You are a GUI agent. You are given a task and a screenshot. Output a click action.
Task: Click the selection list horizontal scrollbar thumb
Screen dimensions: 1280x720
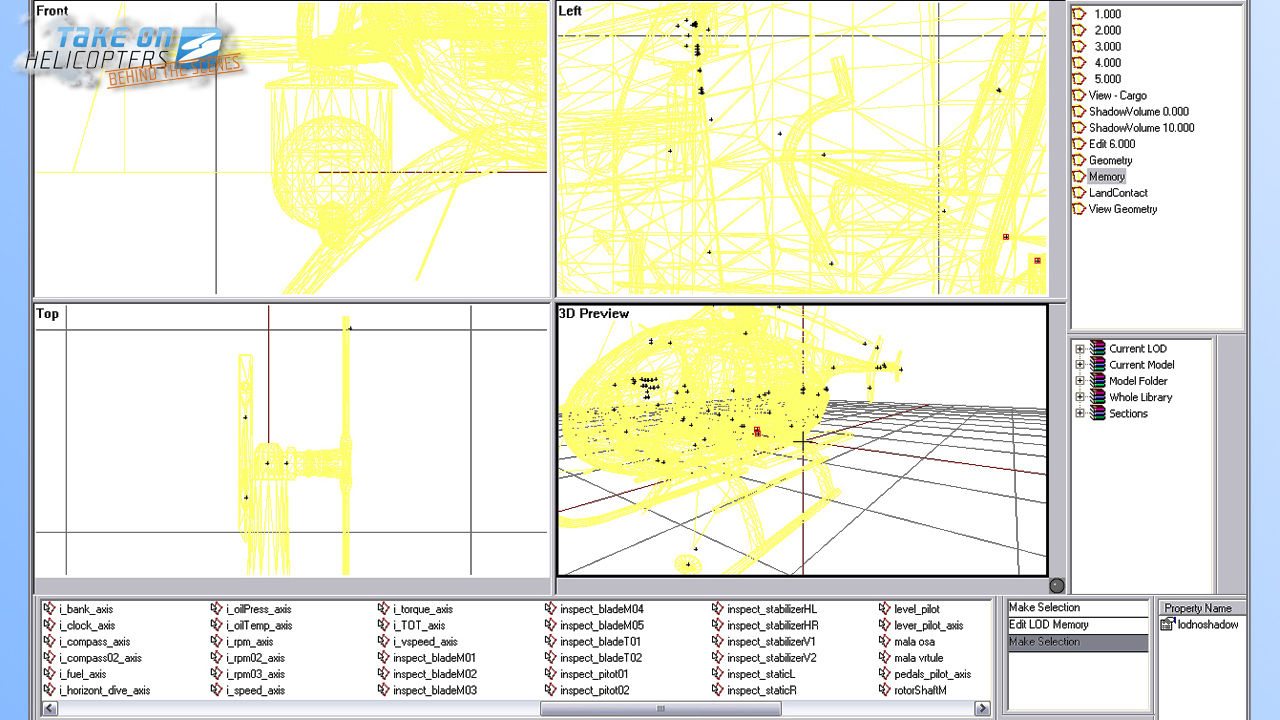pyautogui.click(x=660, y=709)
